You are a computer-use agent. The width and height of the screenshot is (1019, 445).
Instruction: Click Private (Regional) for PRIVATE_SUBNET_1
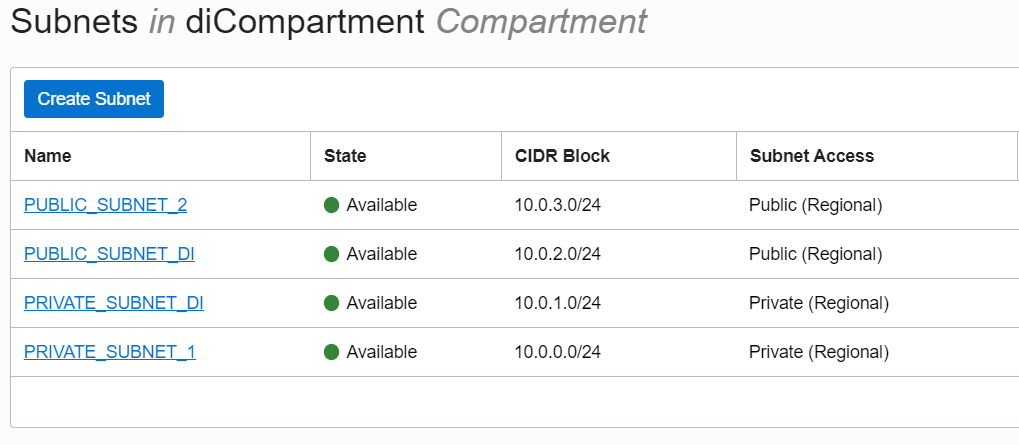click(x=818, y=352)
